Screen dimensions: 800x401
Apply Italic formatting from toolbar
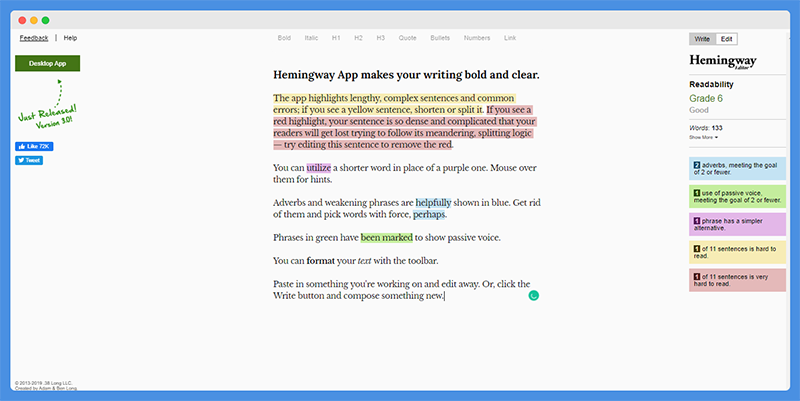[x=311, y=38]
